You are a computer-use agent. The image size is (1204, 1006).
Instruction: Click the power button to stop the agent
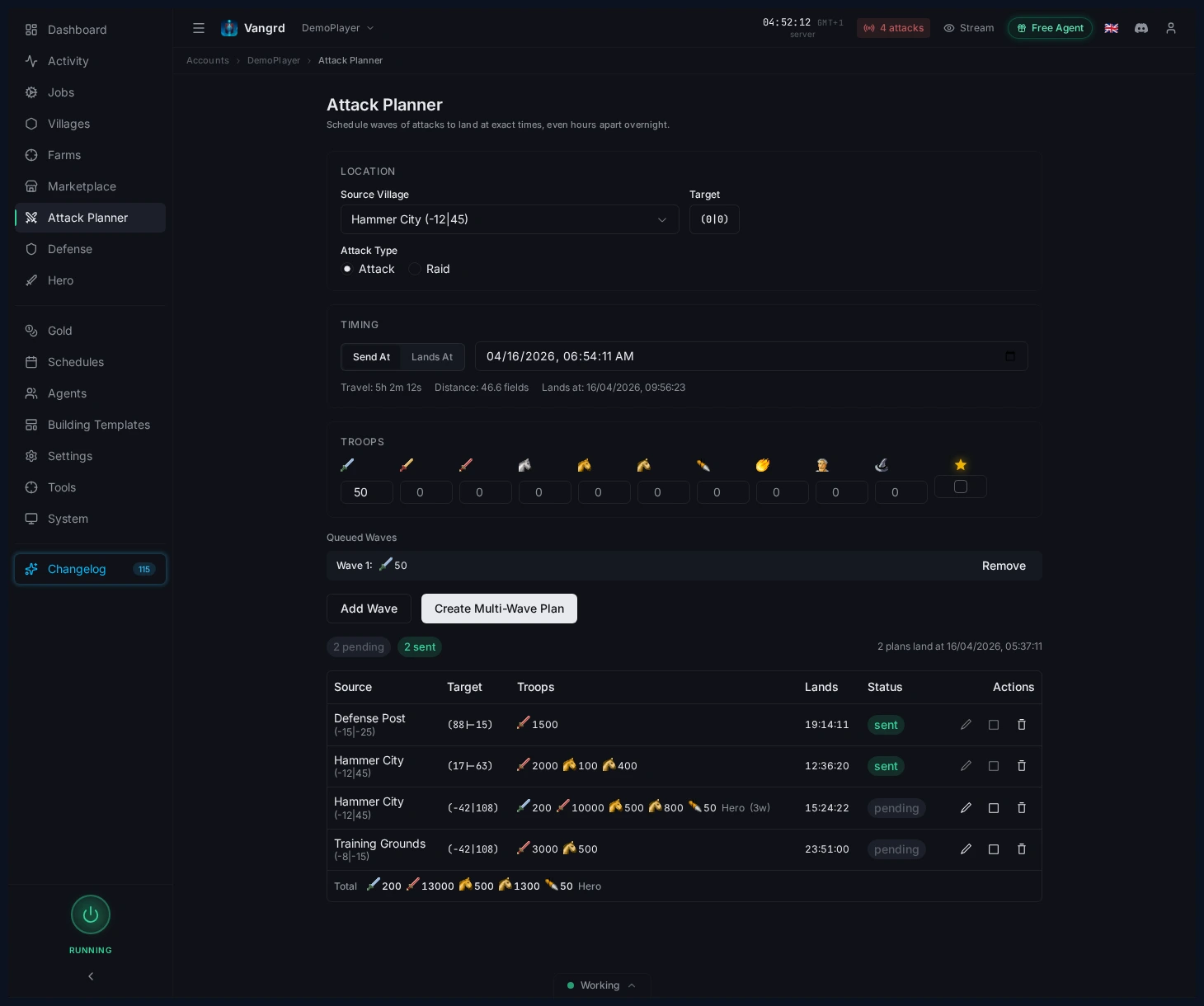point(91,914)
